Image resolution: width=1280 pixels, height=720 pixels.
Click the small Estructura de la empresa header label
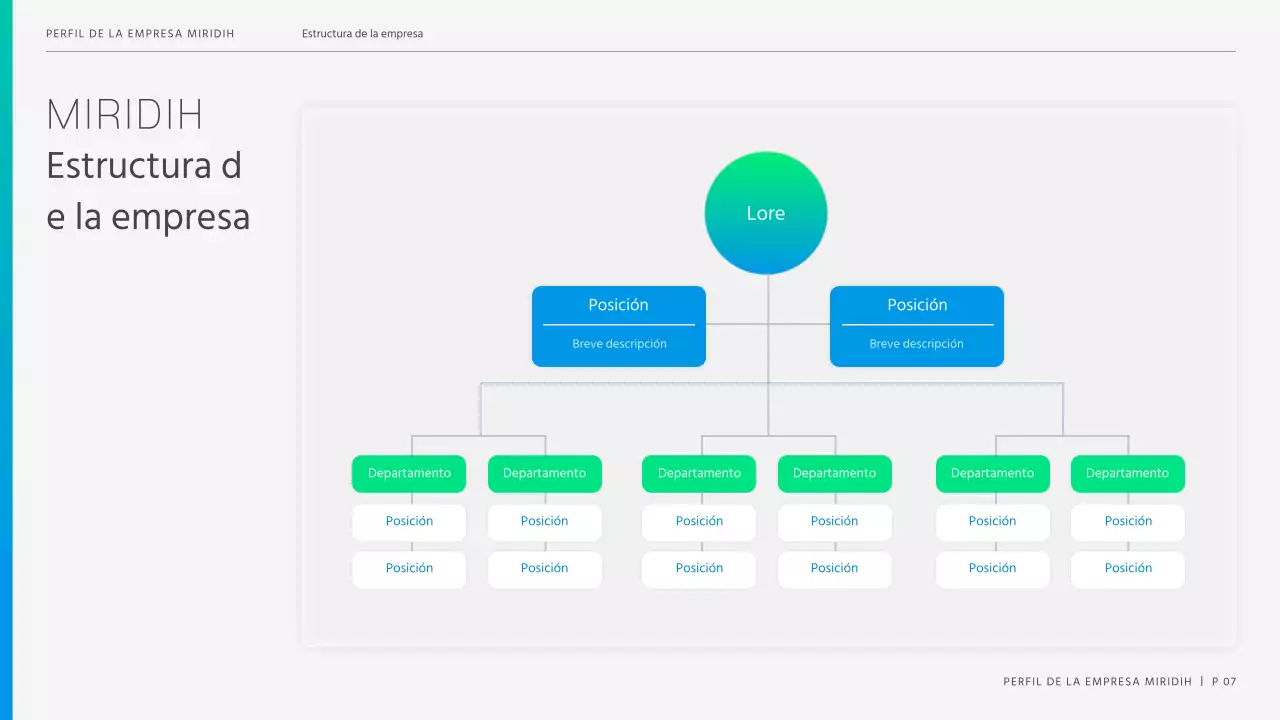pos(362,34)
